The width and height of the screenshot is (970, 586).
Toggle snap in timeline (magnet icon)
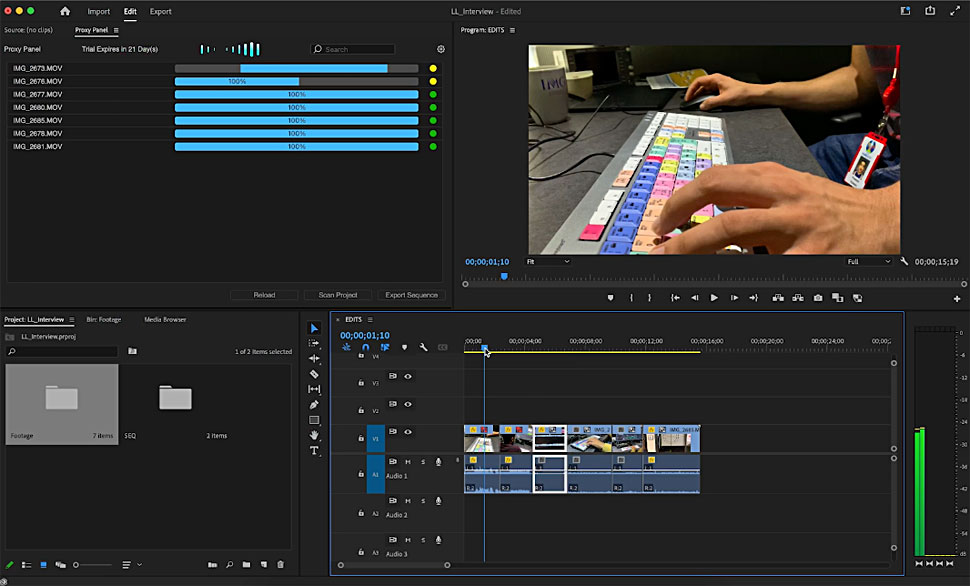coord(365,347)
